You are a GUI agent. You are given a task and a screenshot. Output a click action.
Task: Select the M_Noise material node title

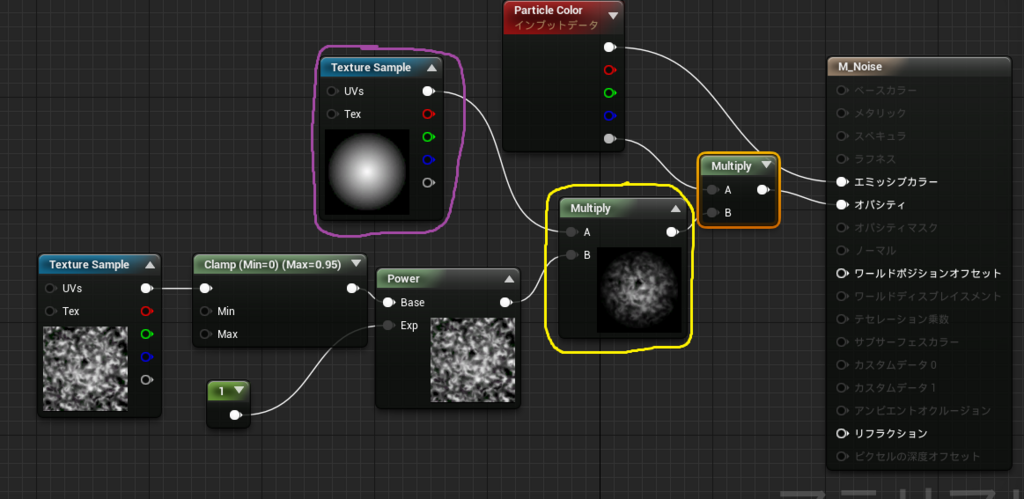tap(861, 66)
